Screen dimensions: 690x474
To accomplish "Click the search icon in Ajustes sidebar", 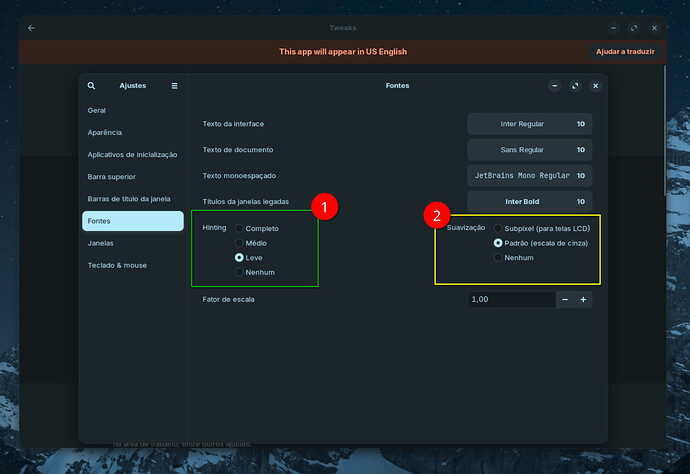I will click(91, 86).
